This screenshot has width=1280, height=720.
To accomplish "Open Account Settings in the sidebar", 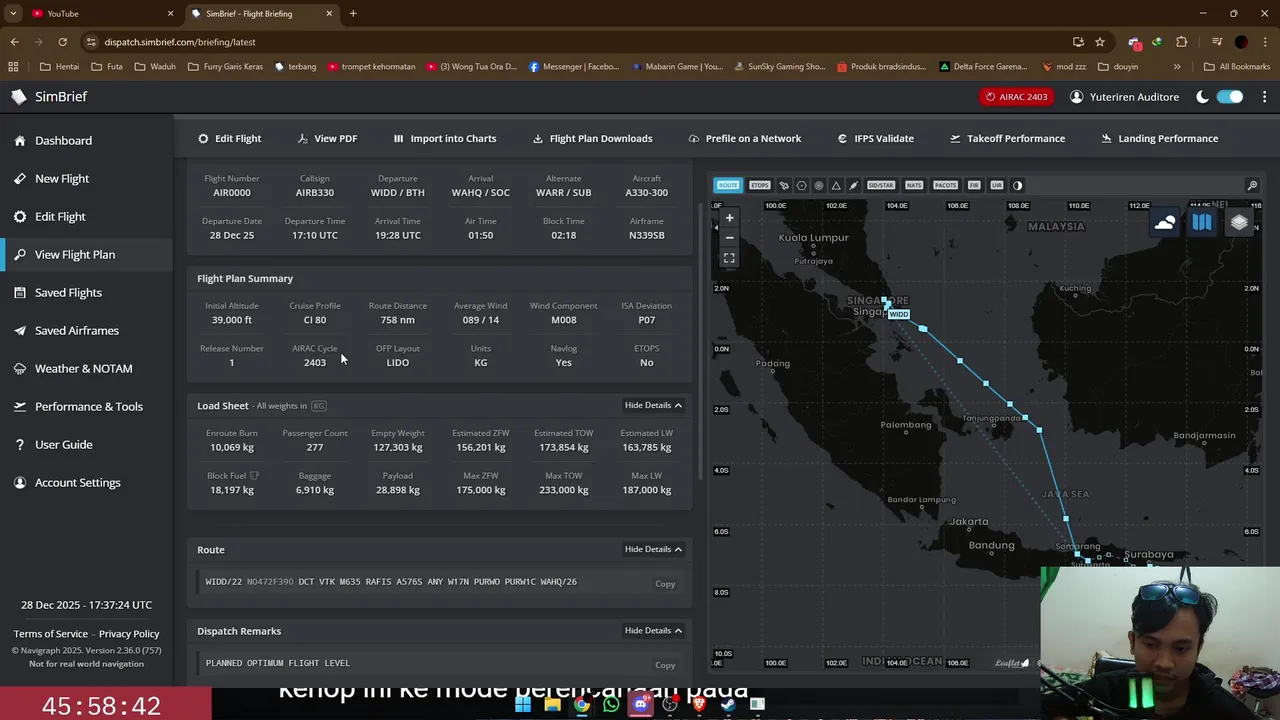I will pos(77,482).
